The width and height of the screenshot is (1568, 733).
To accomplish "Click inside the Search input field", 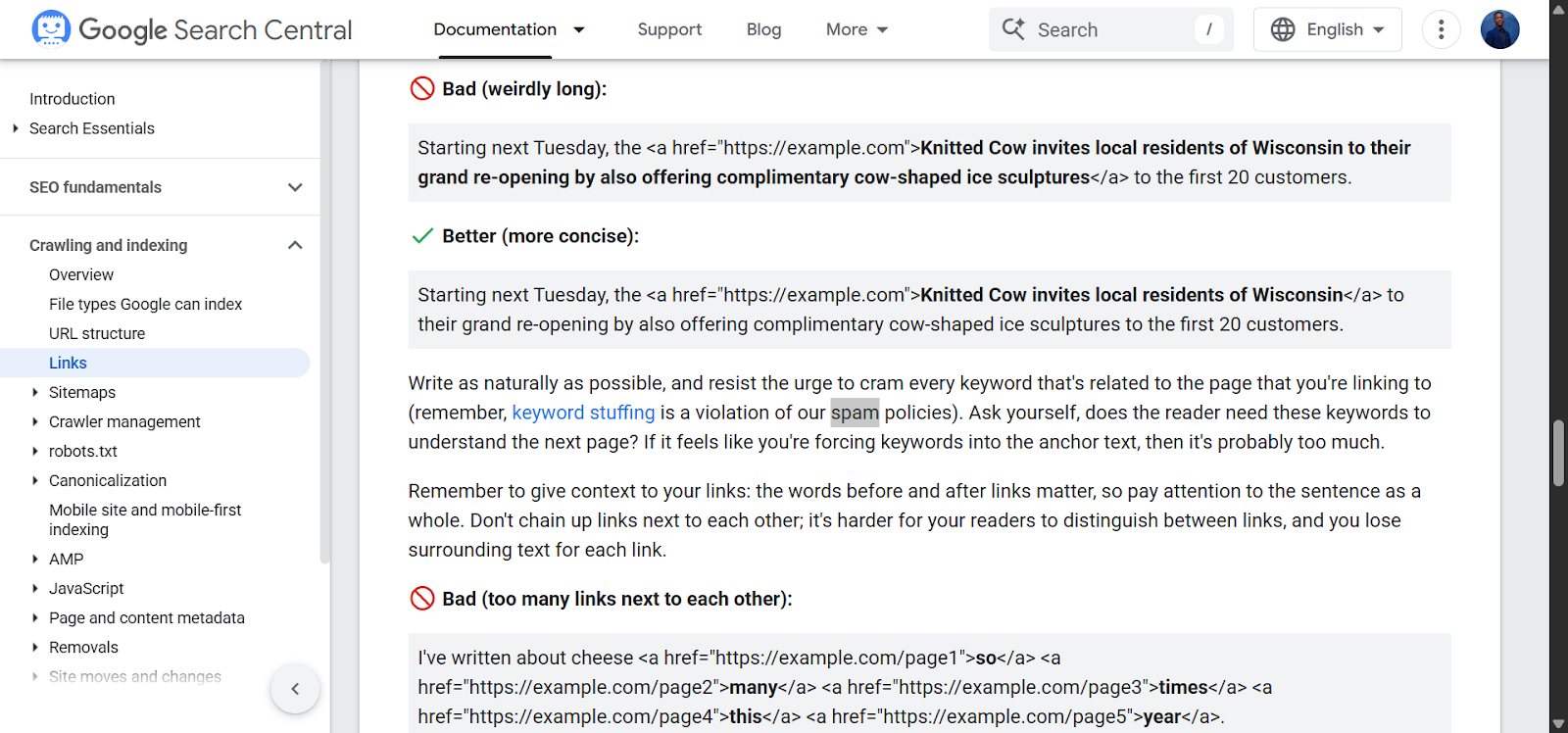I will [1098, 29].
